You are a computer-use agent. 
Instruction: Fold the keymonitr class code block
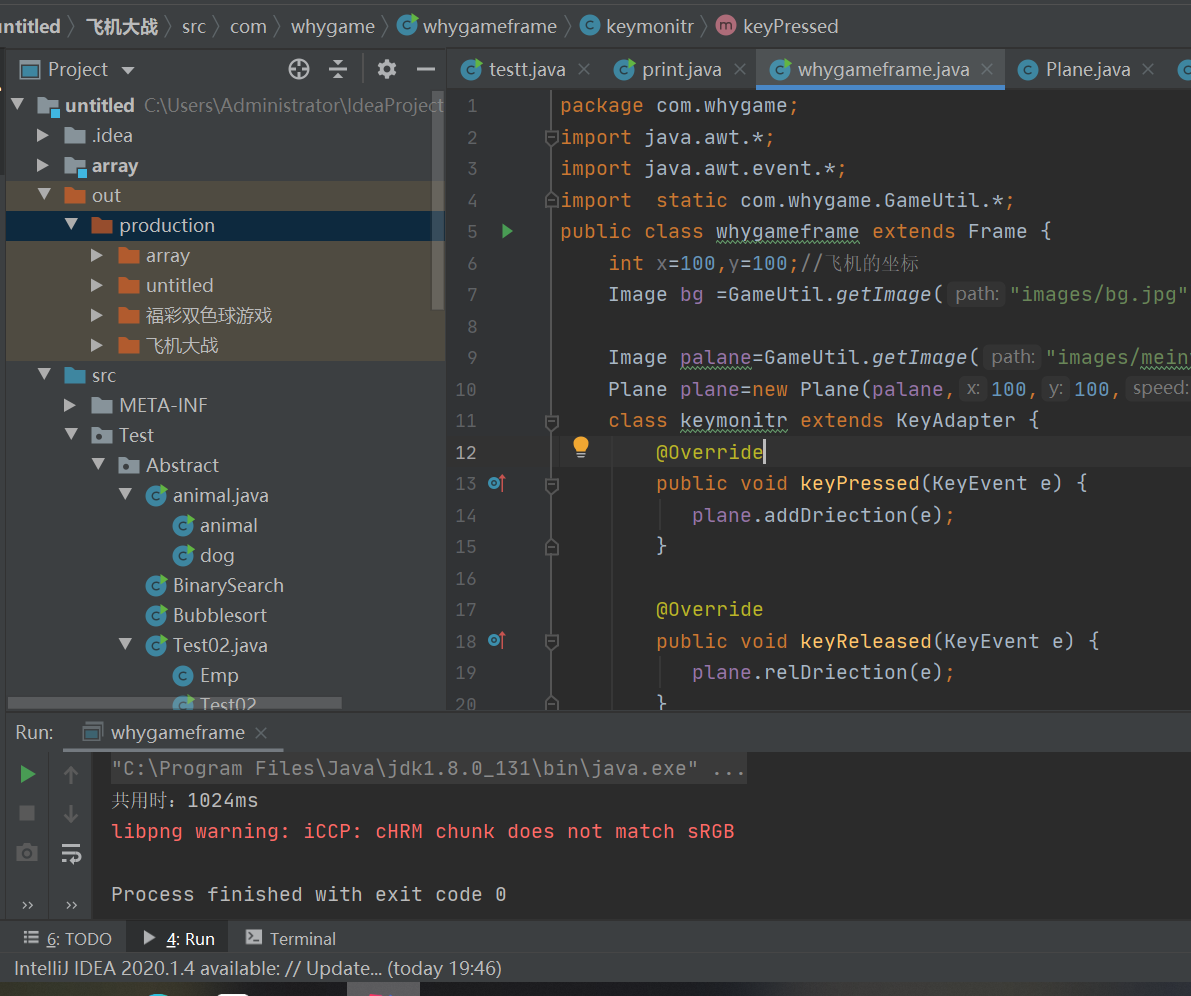(x=552, y=421)
